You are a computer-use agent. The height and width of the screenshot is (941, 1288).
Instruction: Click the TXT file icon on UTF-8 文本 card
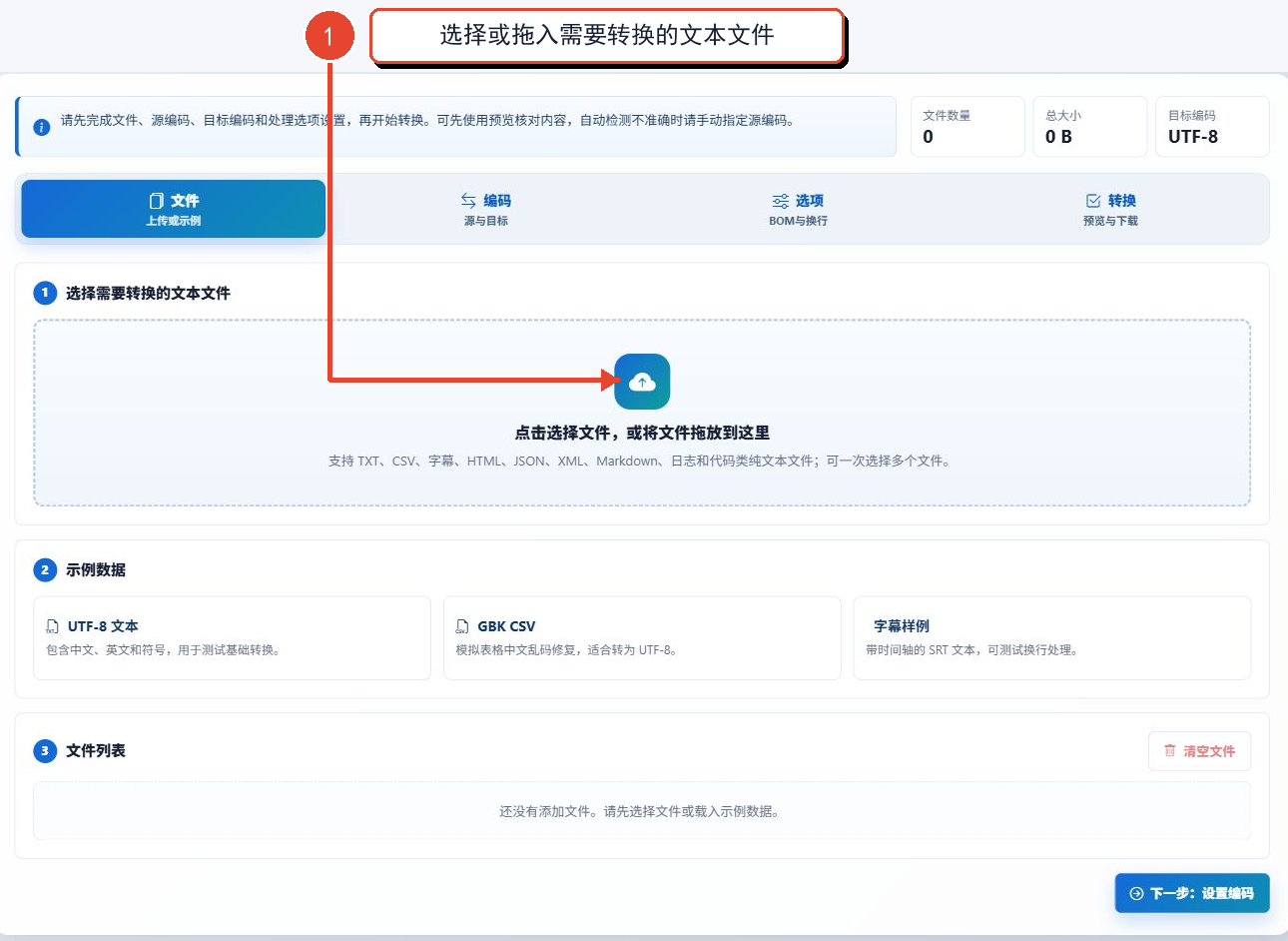53,626
